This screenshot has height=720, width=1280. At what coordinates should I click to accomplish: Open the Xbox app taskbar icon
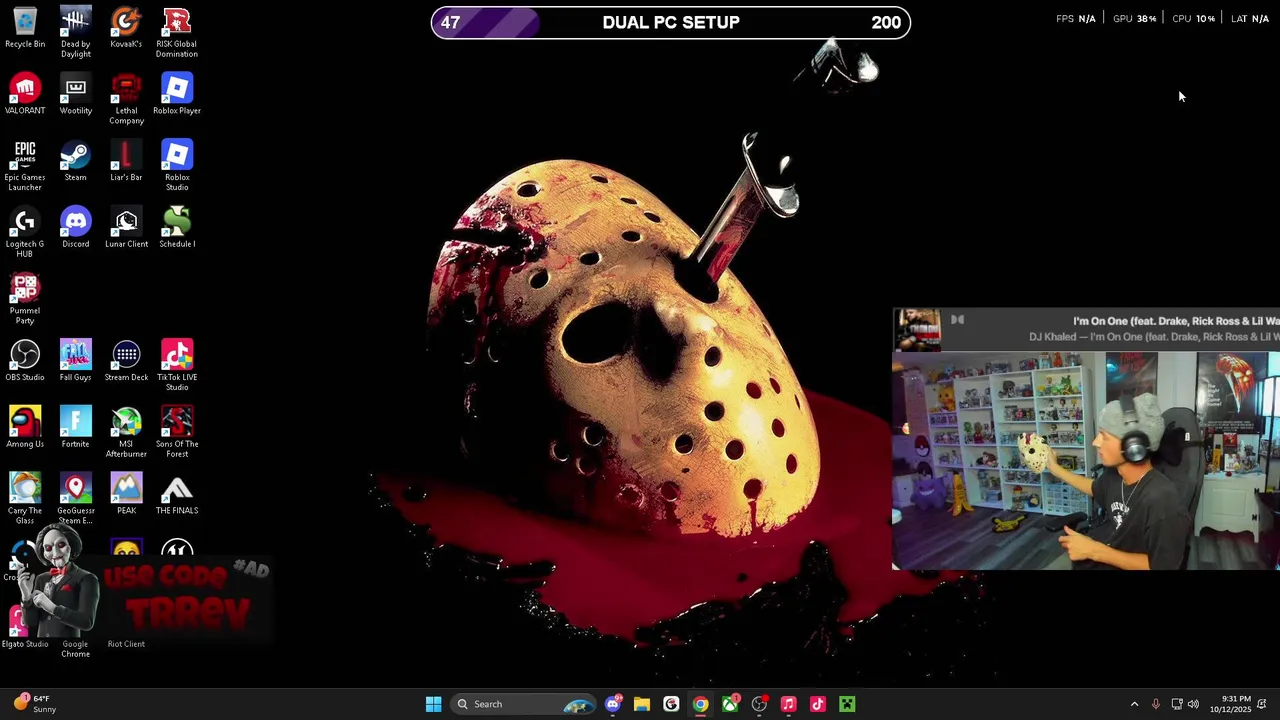730,704
